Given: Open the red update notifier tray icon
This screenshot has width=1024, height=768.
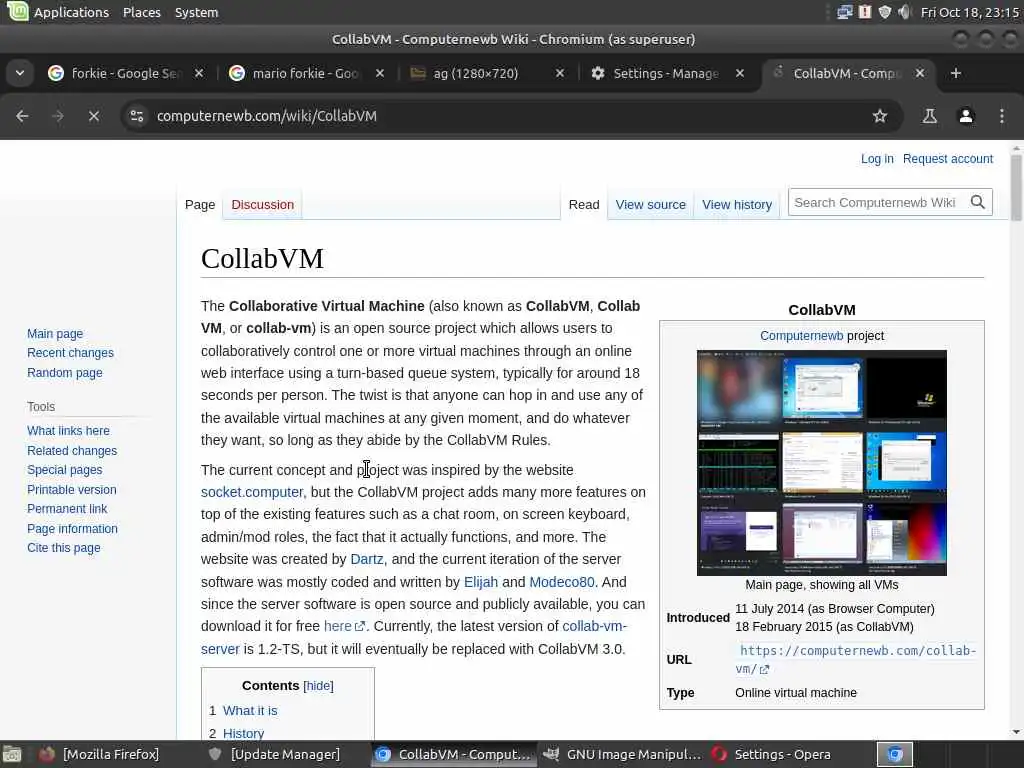Looking at the screenshot, I should click(865, 12).
